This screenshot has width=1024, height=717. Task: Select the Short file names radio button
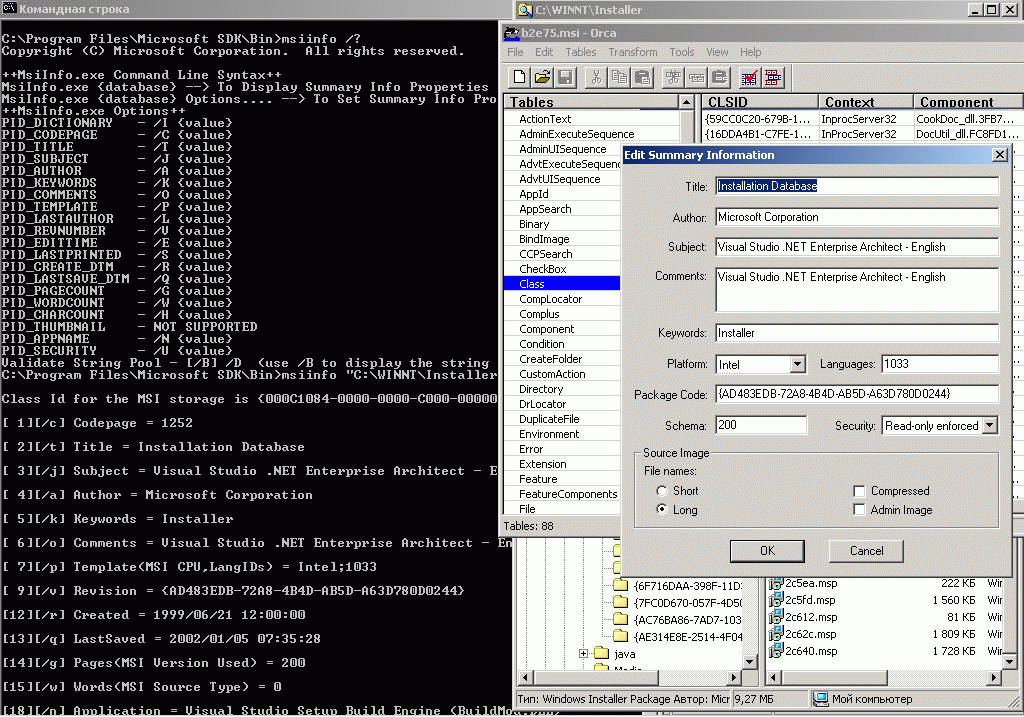click(662, 490)
